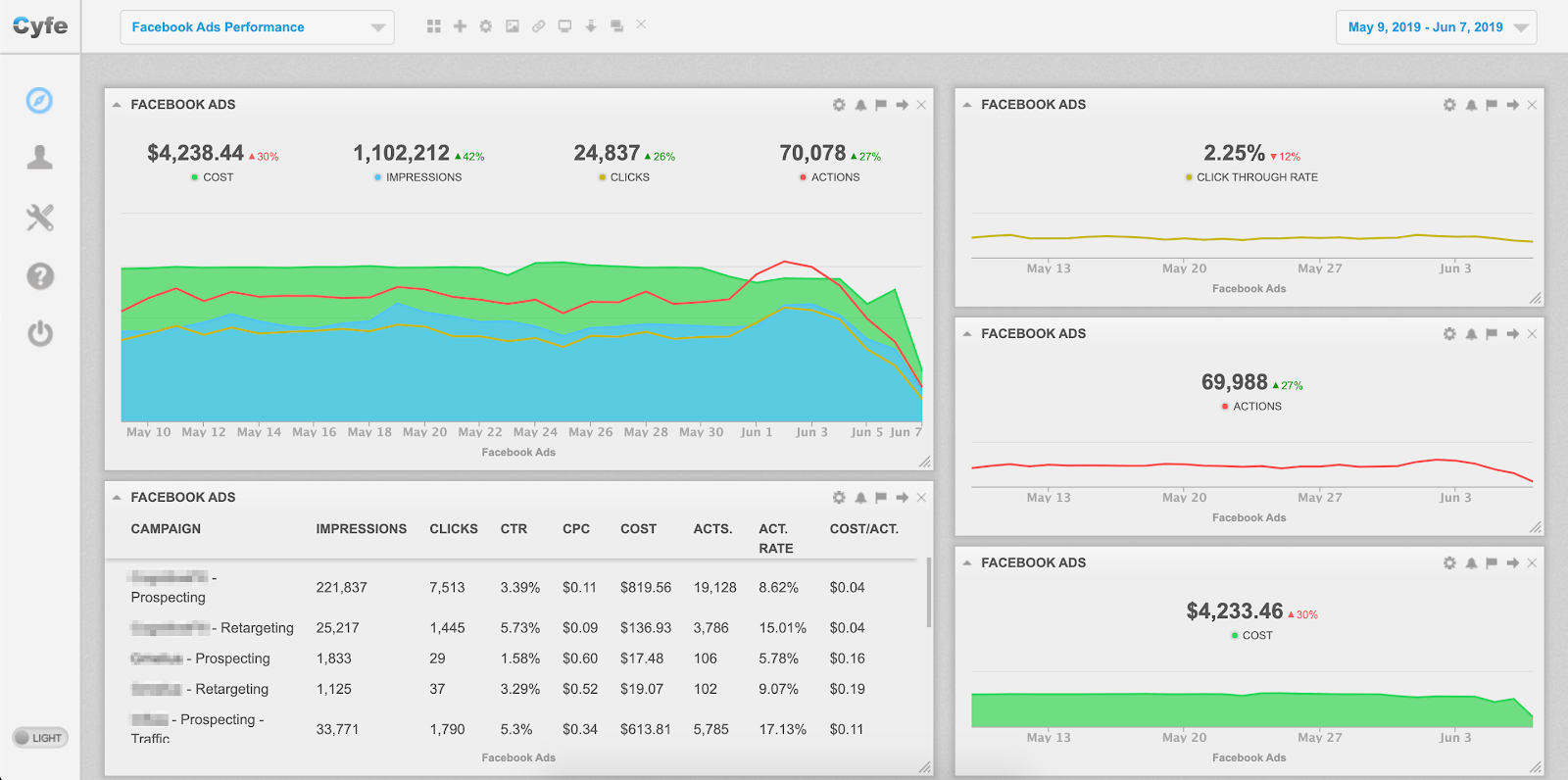Click the share link chain icon
The width and height of the screenshot is (1568, 780).
point(538,26)
